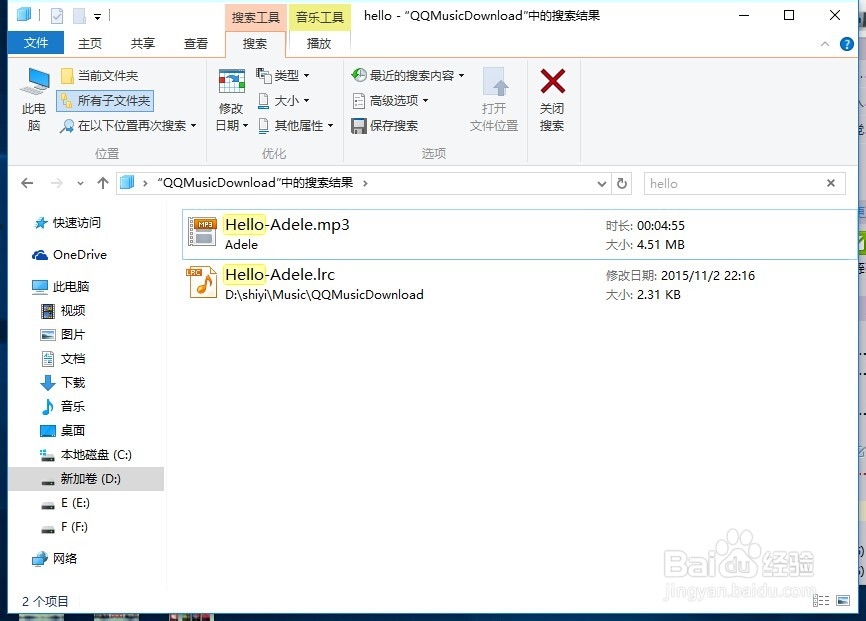Screen dimensions: 866x621
Task: Select OneDrive in the navigation pane
Action: coord(78,254)
